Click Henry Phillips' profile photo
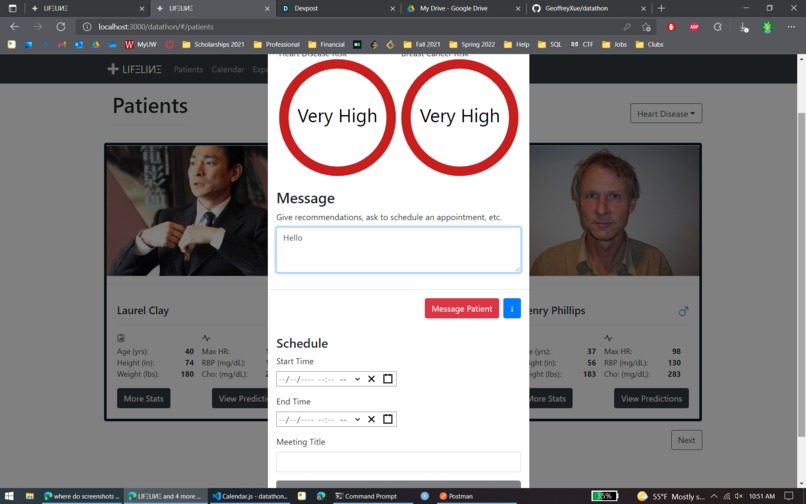 click(x=614, y=210)
